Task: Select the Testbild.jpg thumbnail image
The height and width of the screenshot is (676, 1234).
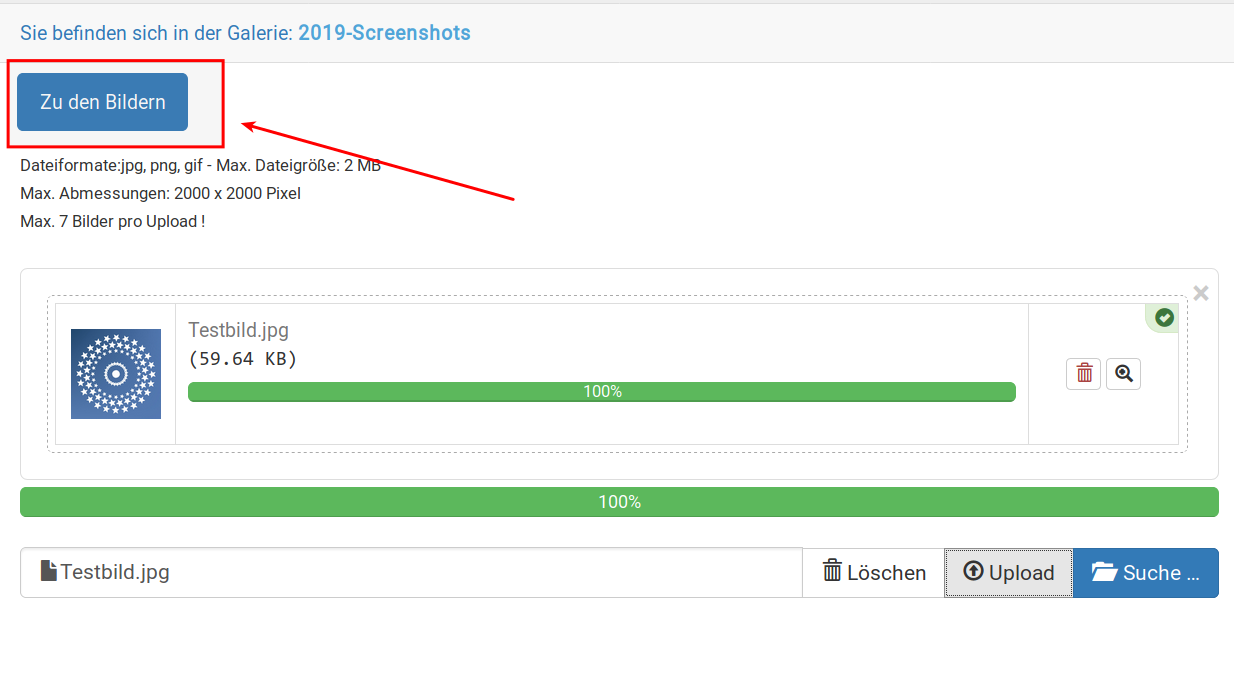Action: (x=116, y=374)
